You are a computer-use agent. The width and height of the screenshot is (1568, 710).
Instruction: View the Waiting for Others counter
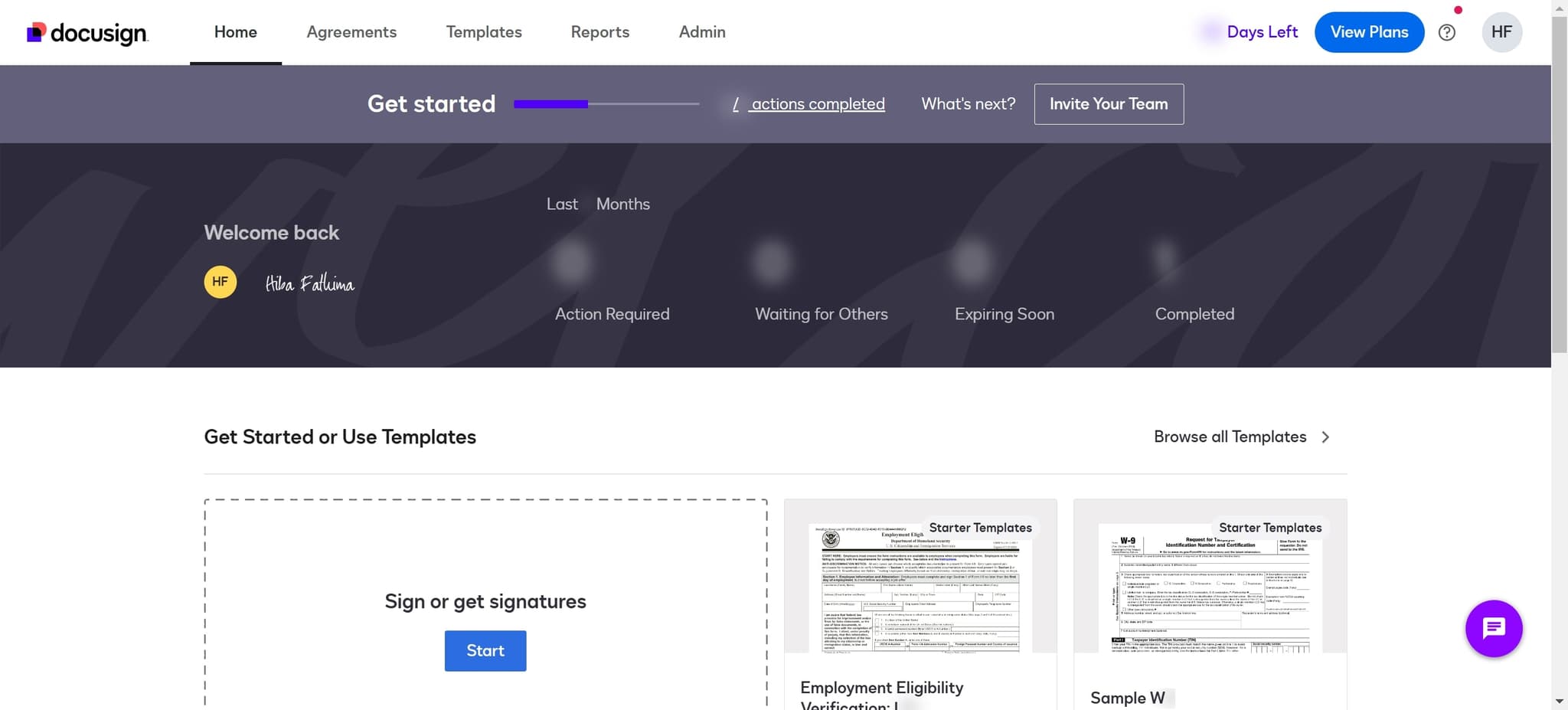[x=771, y=262]
